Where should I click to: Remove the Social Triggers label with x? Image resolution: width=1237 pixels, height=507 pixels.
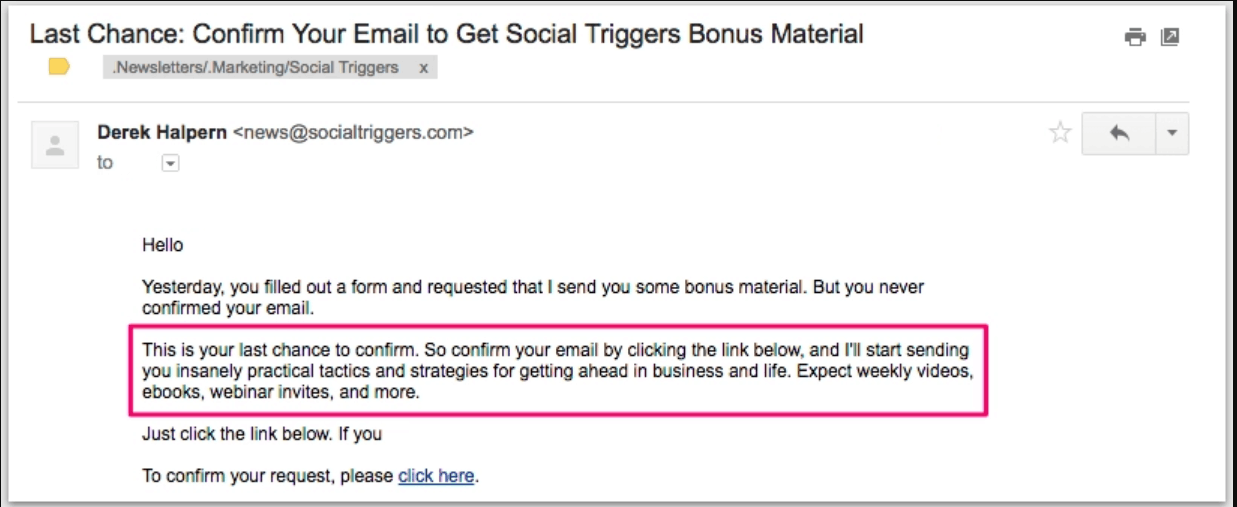pos(423,68)
